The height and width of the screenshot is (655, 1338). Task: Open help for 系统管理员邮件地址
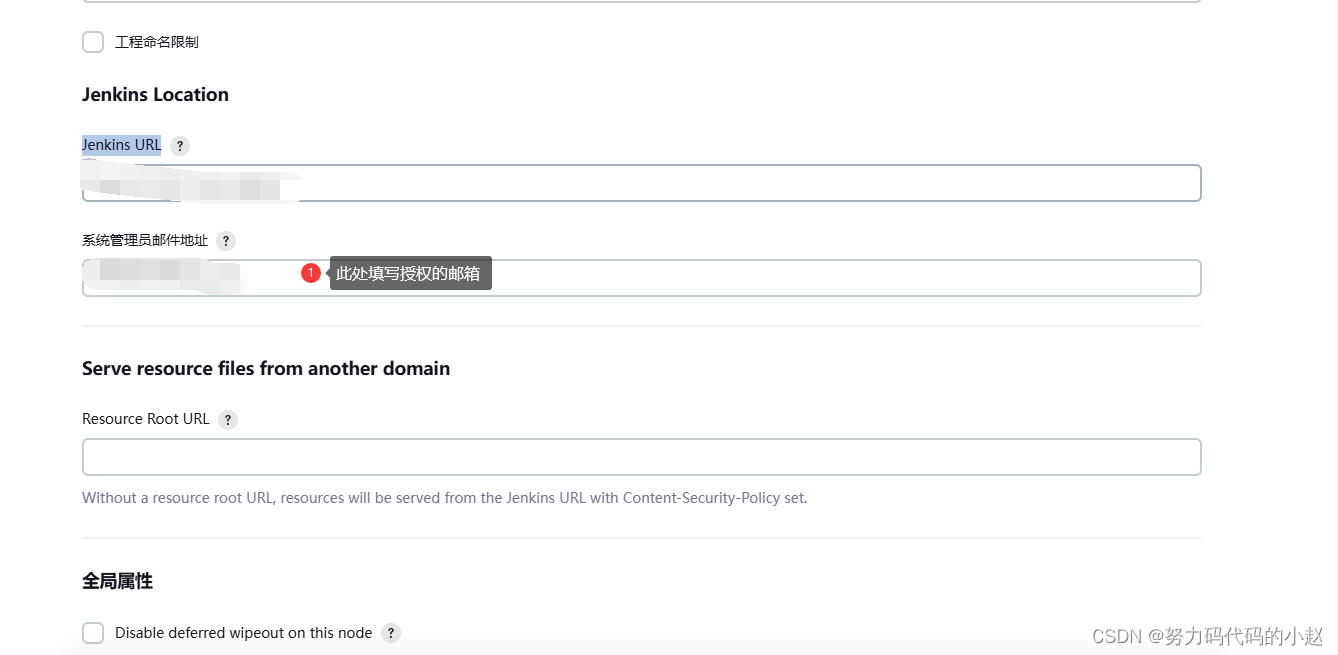[x=226, y=241]
